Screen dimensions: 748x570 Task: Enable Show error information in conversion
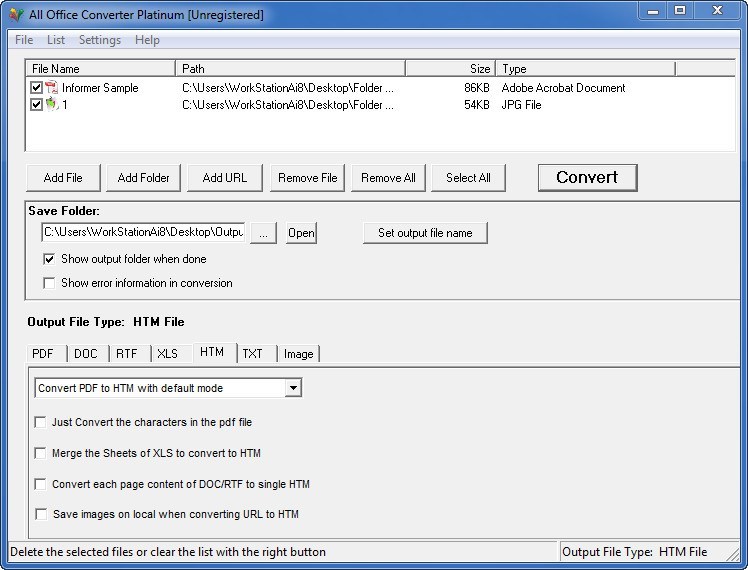click(x=49, y=283)
